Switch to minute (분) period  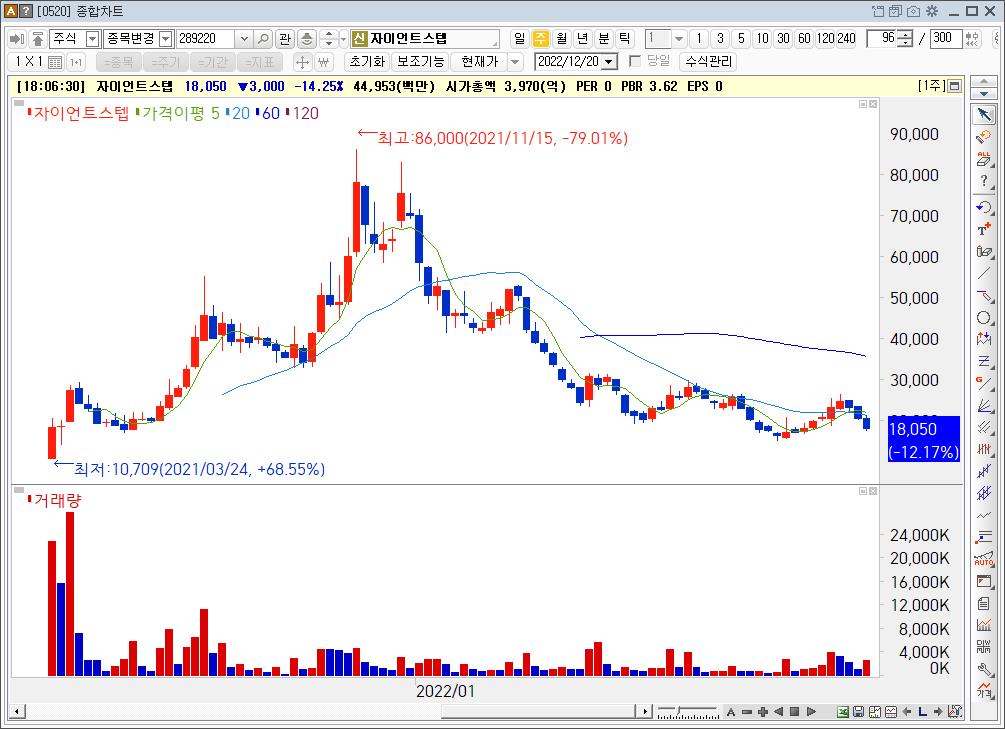pos(604,38)
